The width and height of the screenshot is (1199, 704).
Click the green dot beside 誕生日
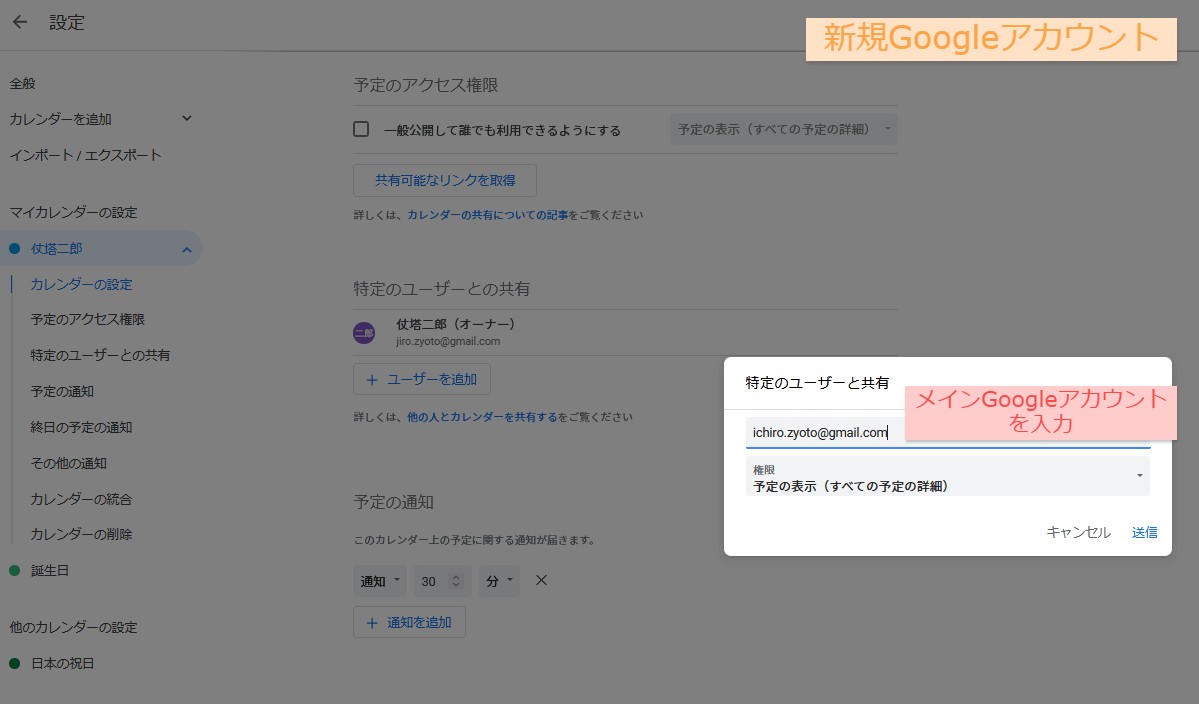click(15, 570)
